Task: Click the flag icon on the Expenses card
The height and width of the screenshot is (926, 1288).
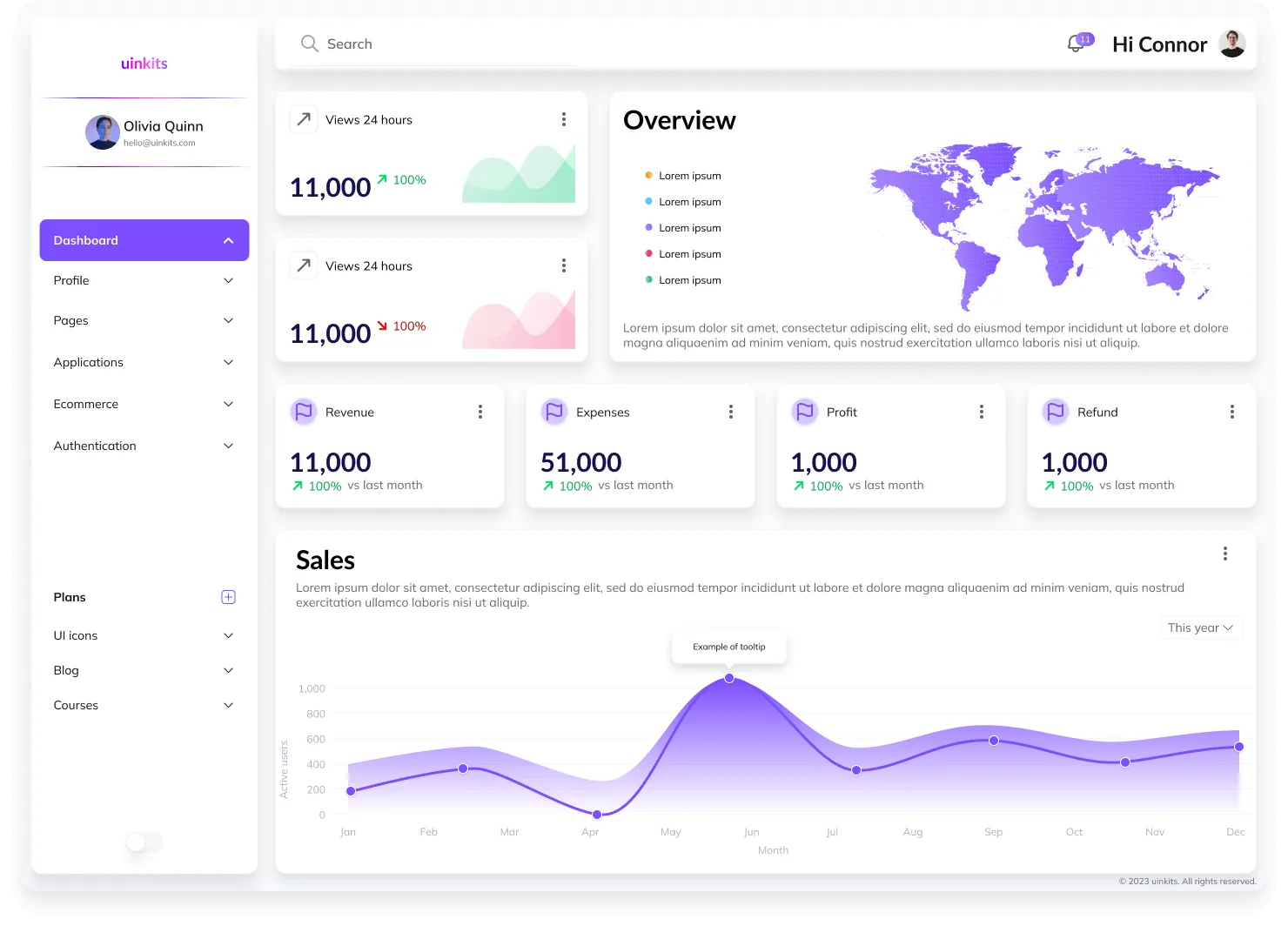Action: (554, 412)
